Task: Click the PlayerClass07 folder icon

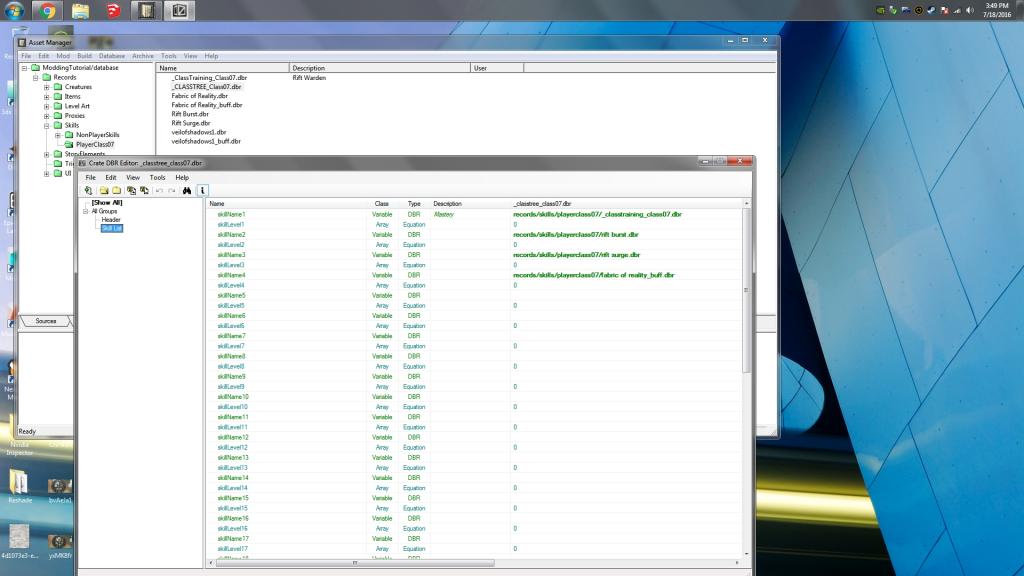Action: click(x=70, y=144)
